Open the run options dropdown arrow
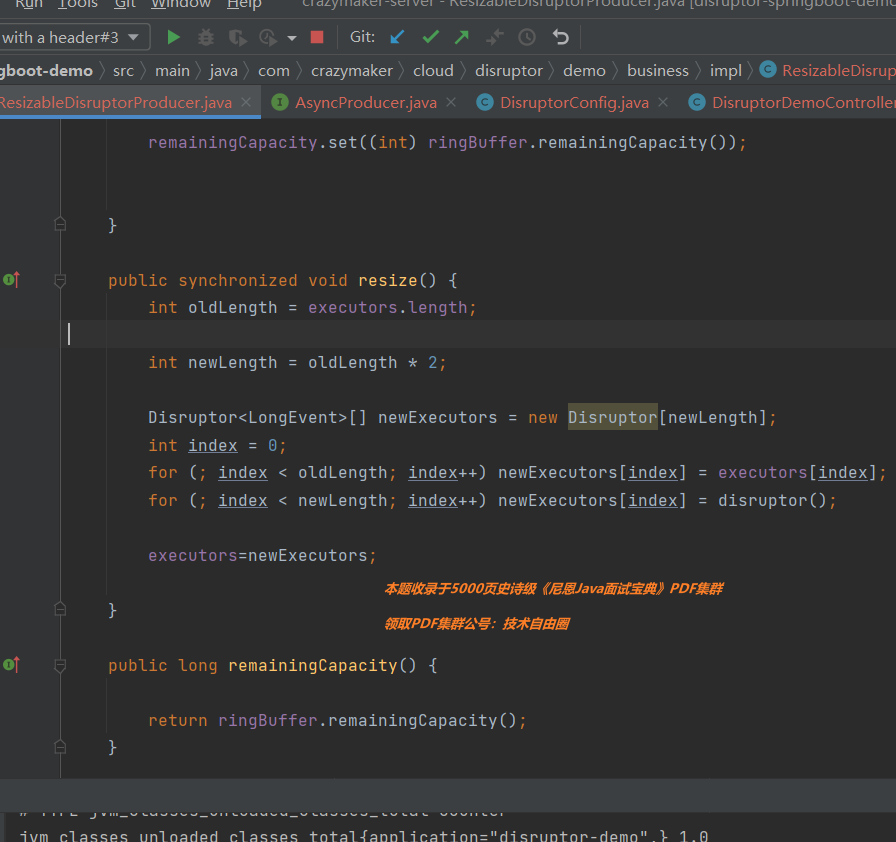Screen dimensions: 896x842 tap(292, 38)
